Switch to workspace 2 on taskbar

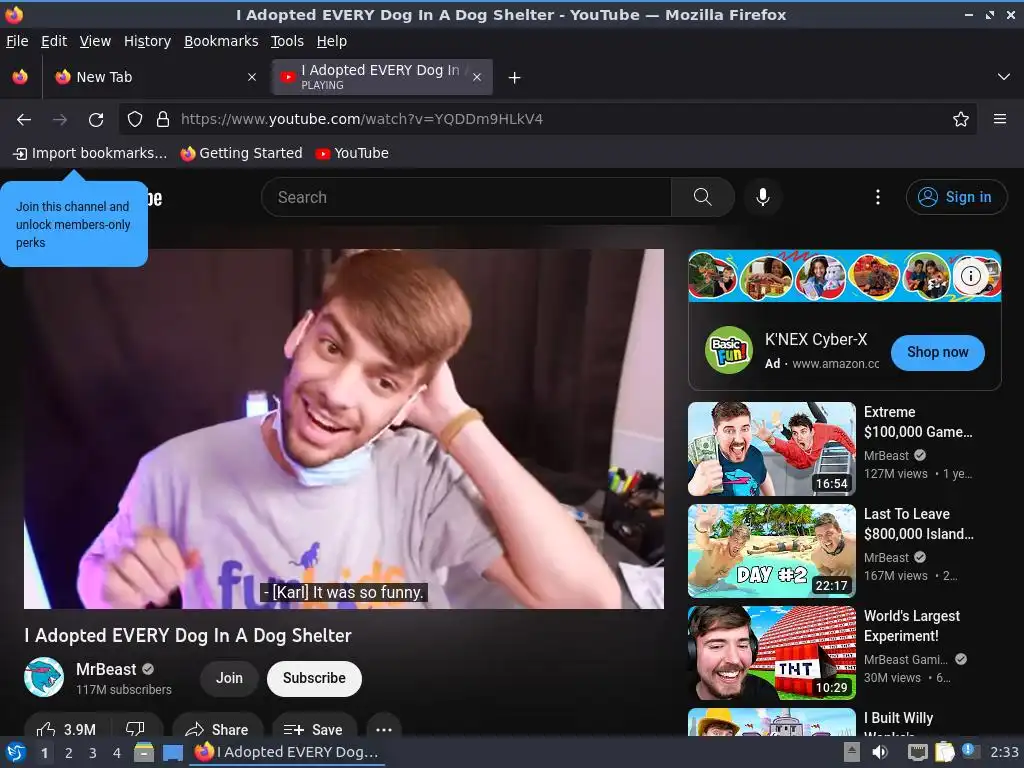pos(69,753)
